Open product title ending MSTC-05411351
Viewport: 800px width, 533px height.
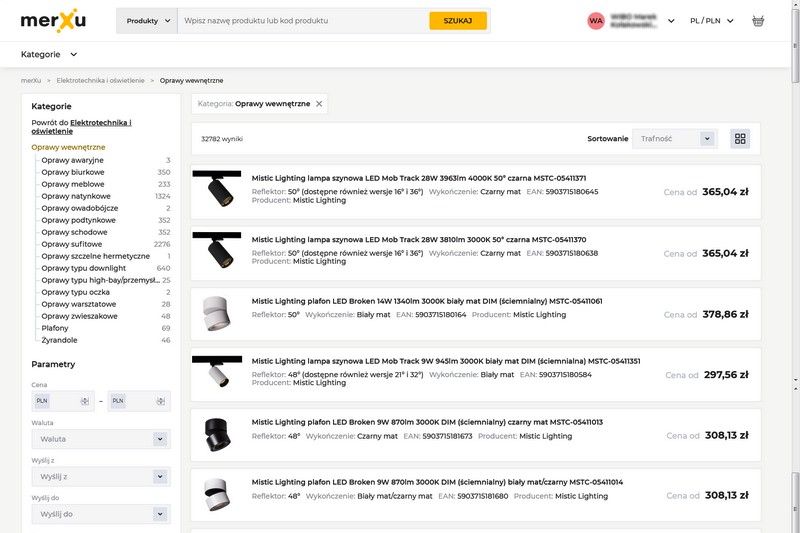pyautogui.click(x=446, y=361)
